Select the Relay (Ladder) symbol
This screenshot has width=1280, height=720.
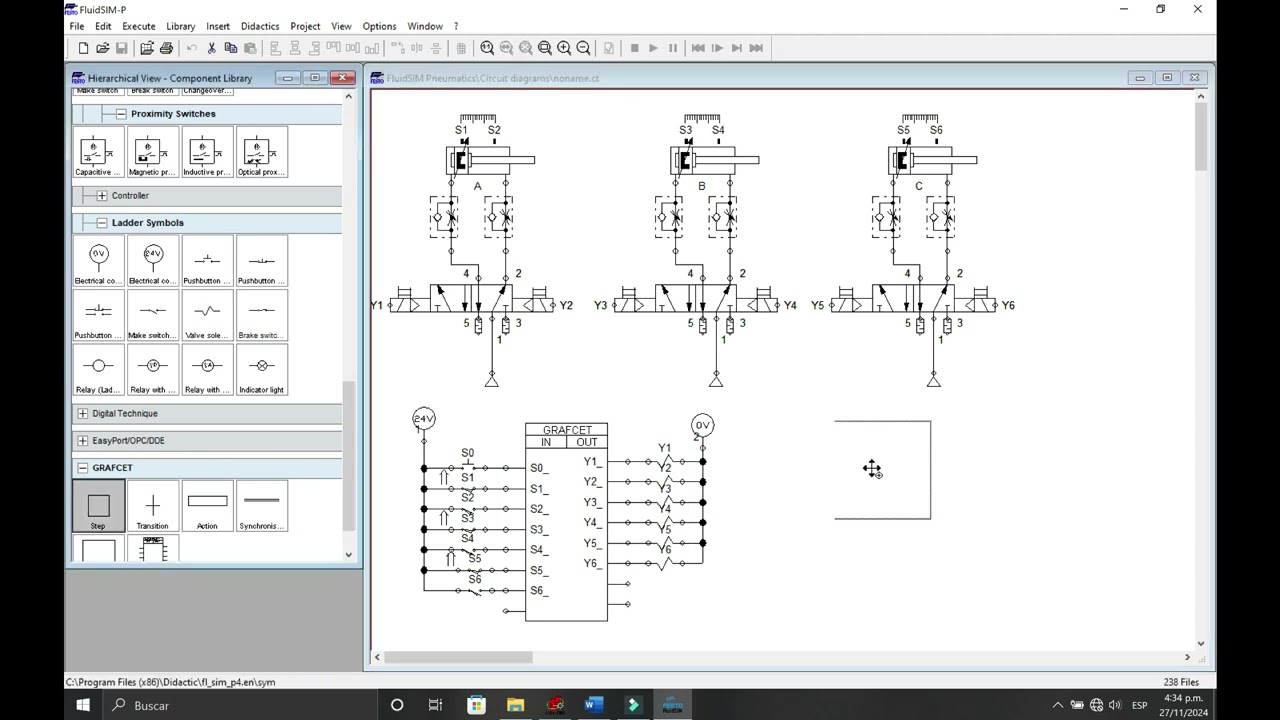click(x=98, y=371)
